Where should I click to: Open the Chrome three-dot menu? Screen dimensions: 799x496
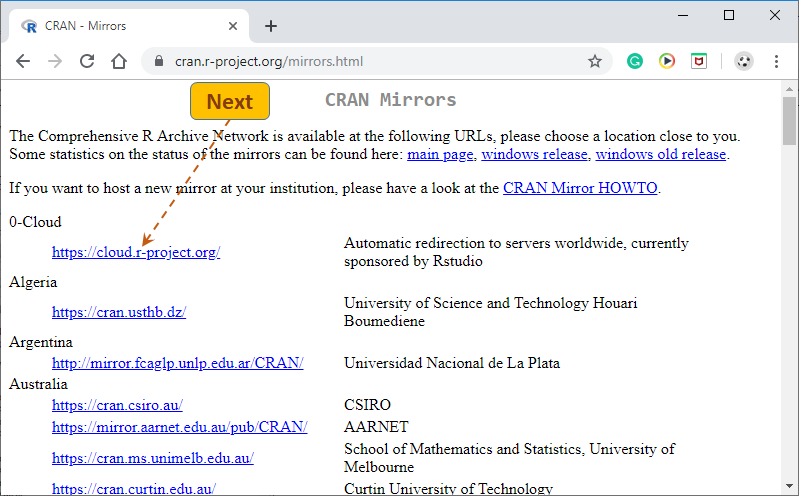click(776, 61)
